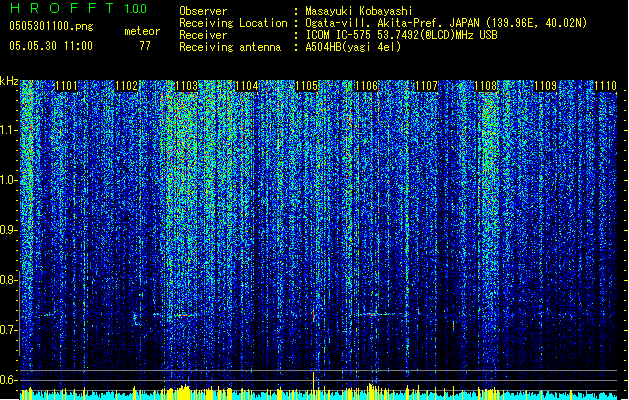Click the 1101 time marker
Viewport: 629px width, 400px height.
(67, 86)
